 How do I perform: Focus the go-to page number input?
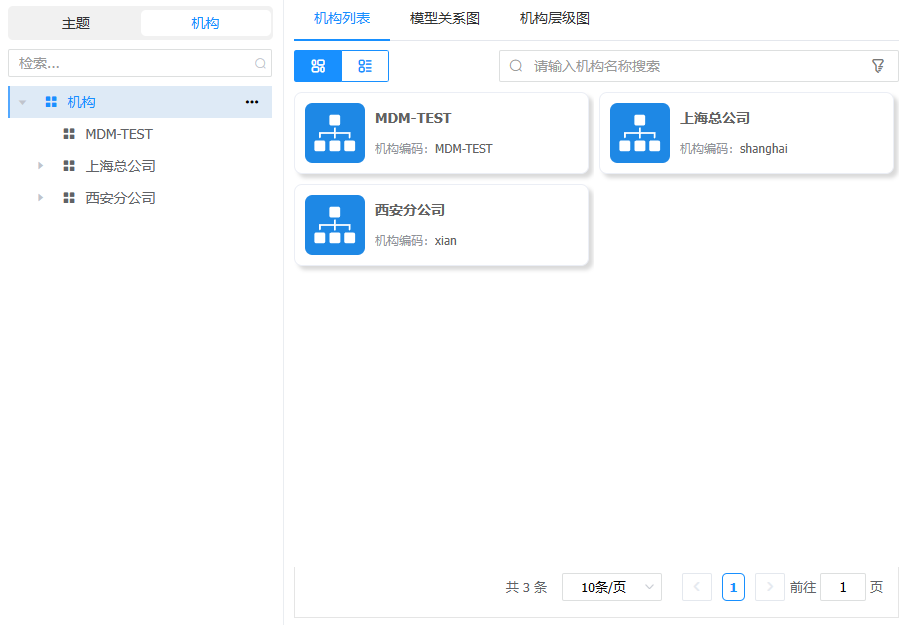click(842, 587)
